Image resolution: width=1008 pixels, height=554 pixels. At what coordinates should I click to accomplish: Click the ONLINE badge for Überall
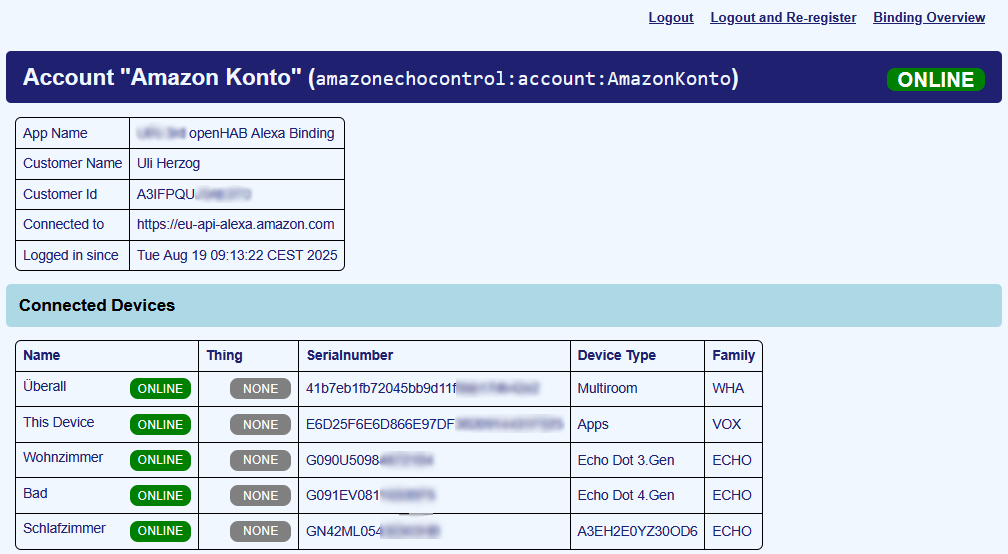(x=160, y=389)
